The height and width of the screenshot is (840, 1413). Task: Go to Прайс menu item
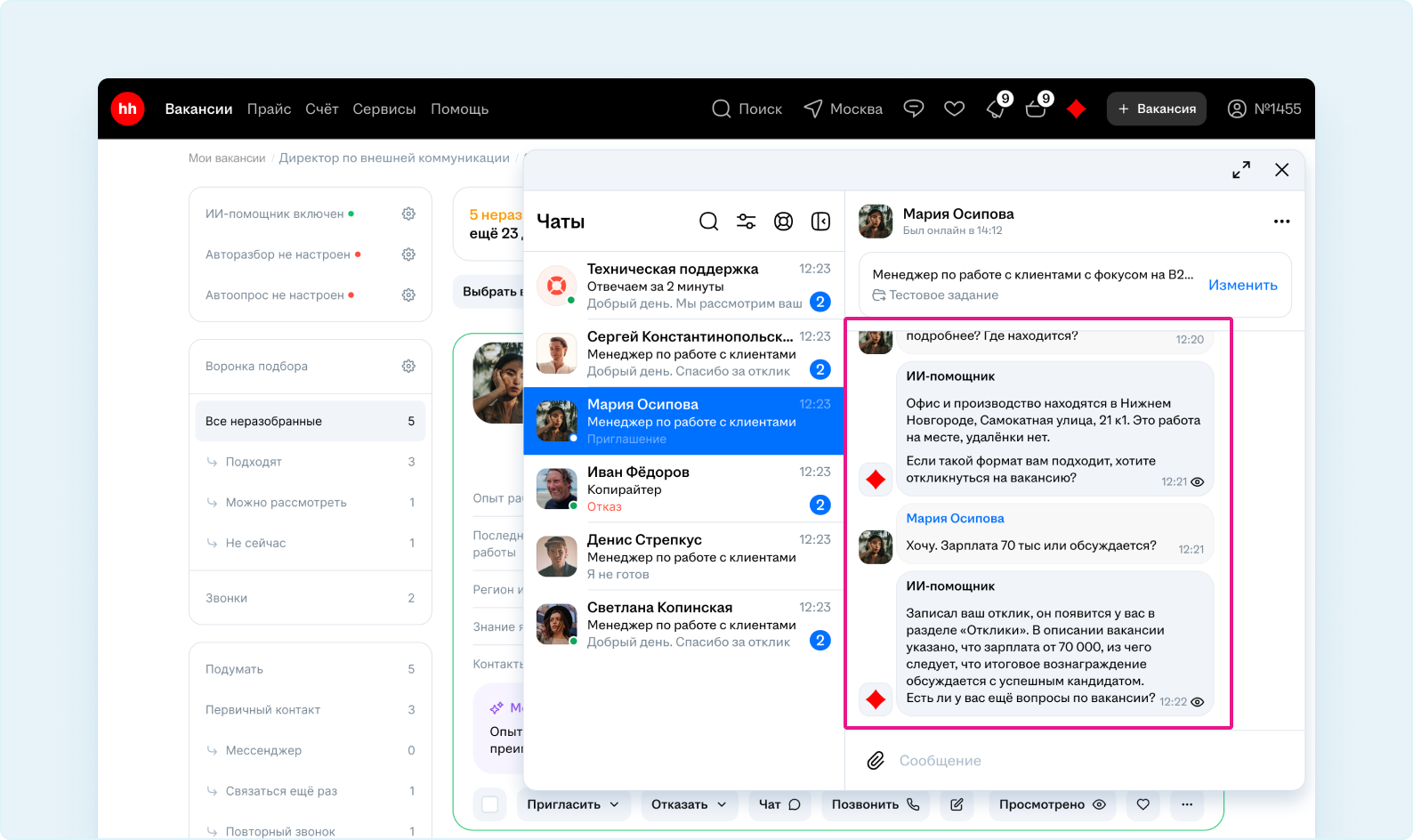[269, 109]
